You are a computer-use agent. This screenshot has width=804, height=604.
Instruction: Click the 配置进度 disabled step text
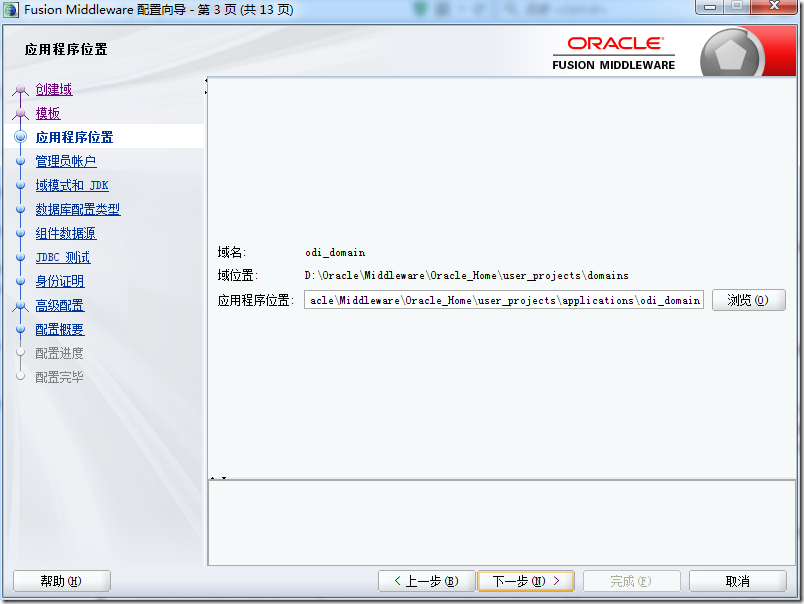(x=59, y=353)
